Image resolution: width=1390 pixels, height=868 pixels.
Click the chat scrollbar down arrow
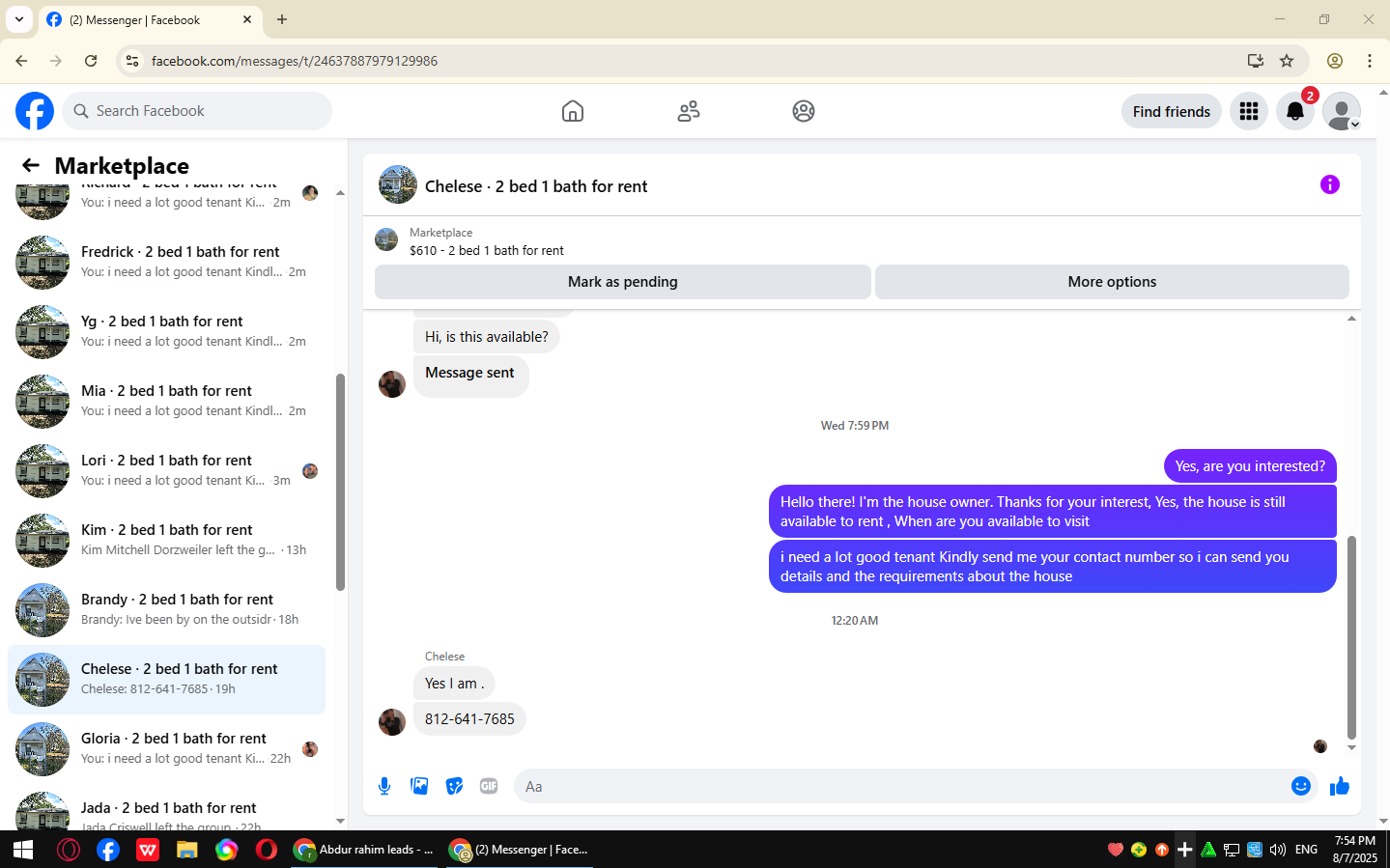click(x=1351, y=748)
